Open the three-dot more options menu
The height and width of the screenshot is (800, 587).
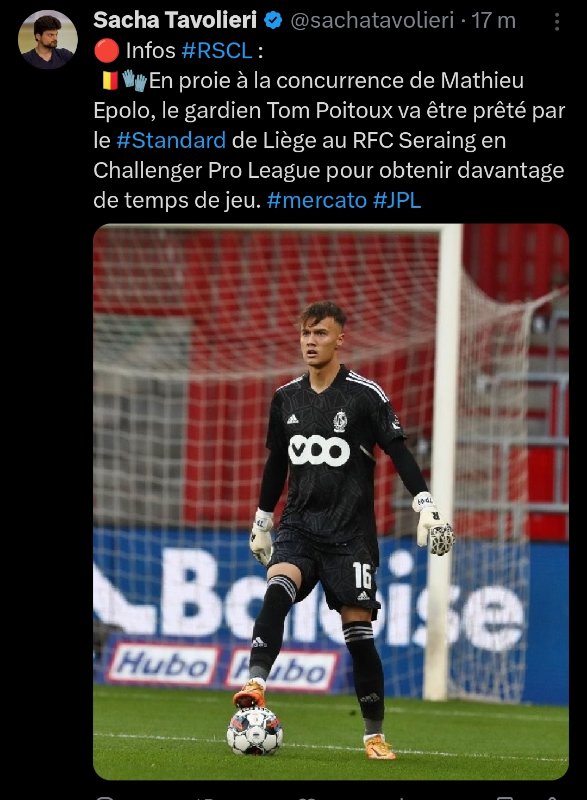tap(557, 21)
